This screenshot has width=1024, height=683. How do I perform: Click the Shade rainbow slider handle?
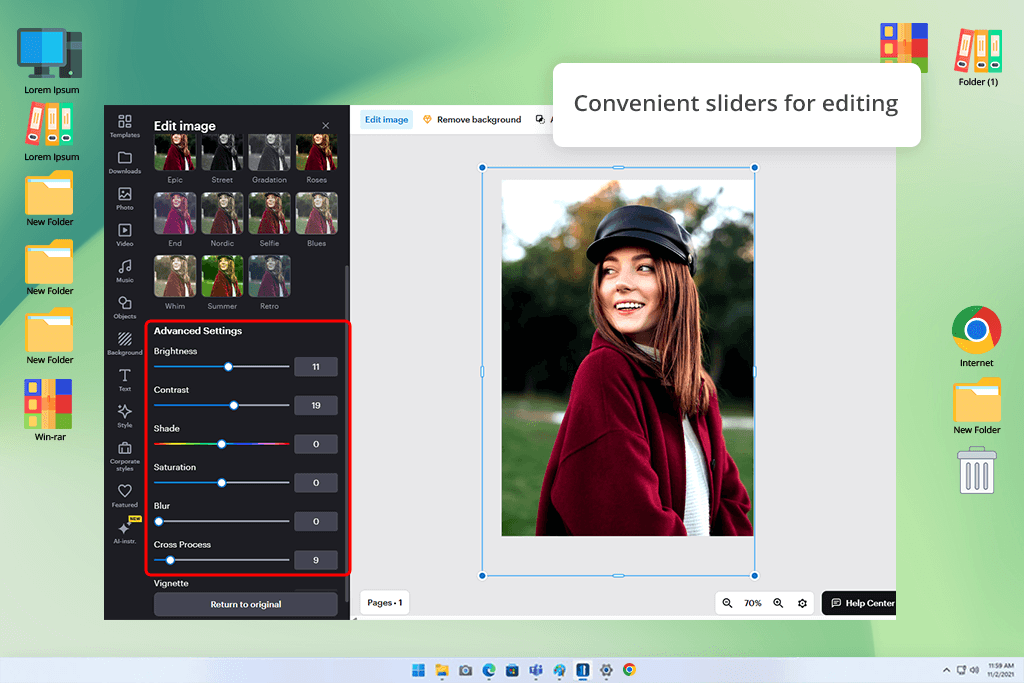[221, 444]
